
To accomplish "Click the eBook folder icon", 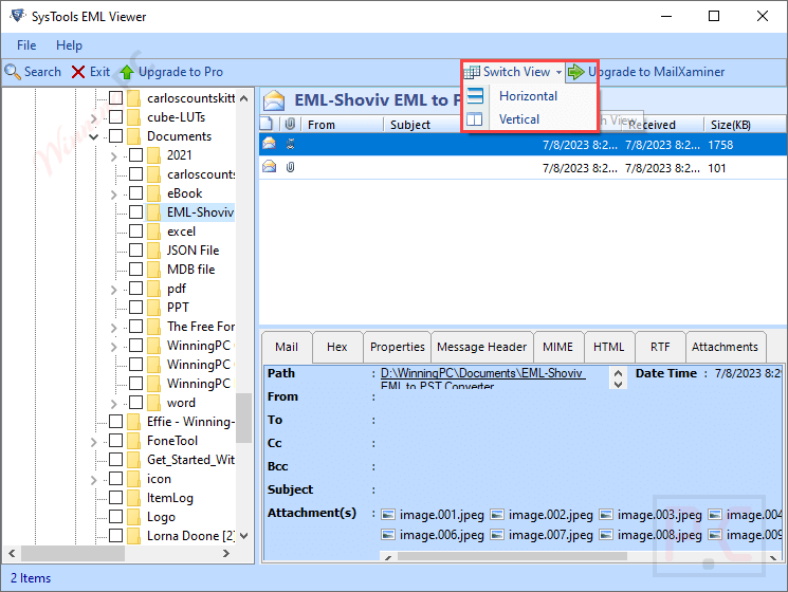I will click(x=154, y=193).
